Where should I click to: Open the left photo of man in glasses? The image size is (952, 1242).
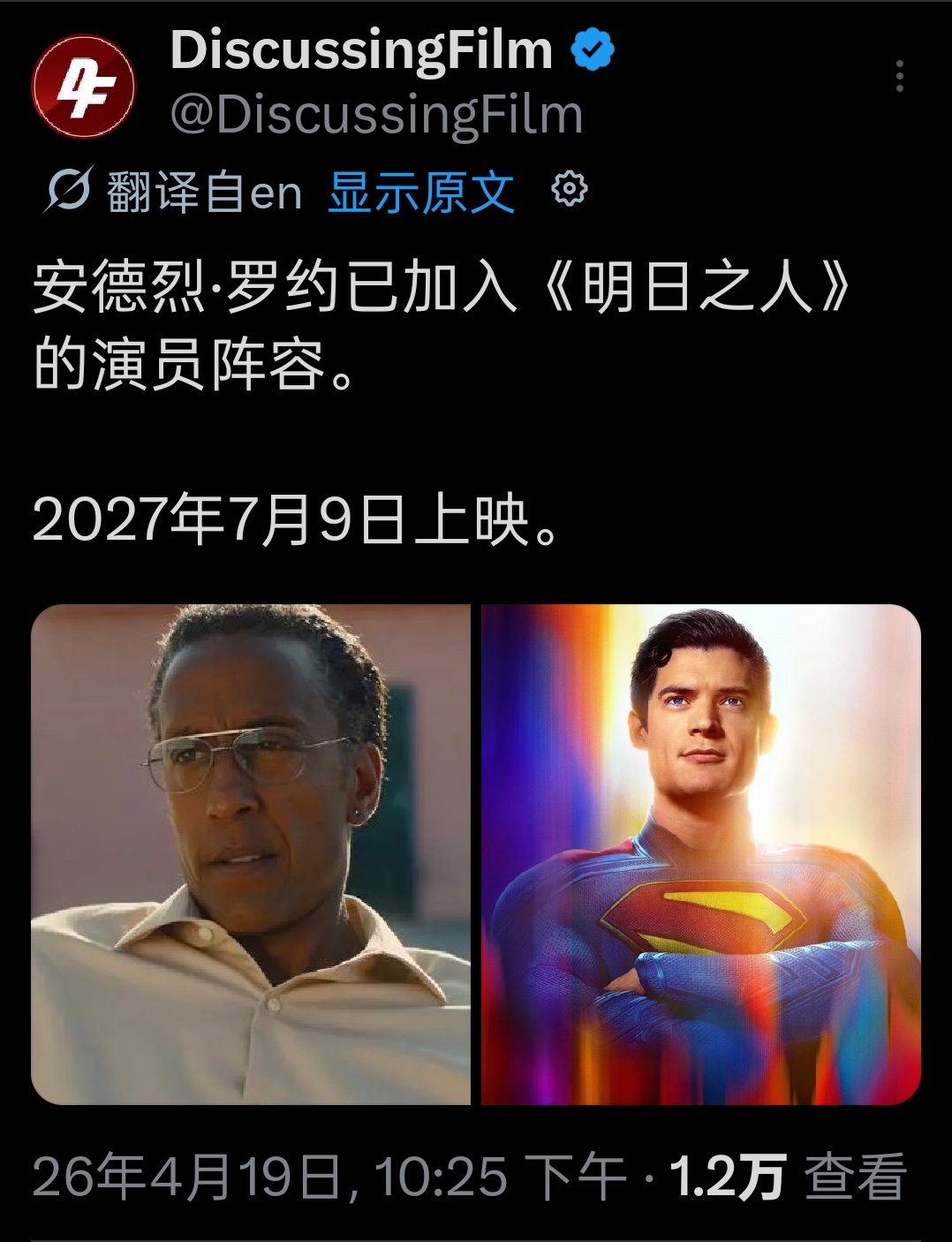251,854
